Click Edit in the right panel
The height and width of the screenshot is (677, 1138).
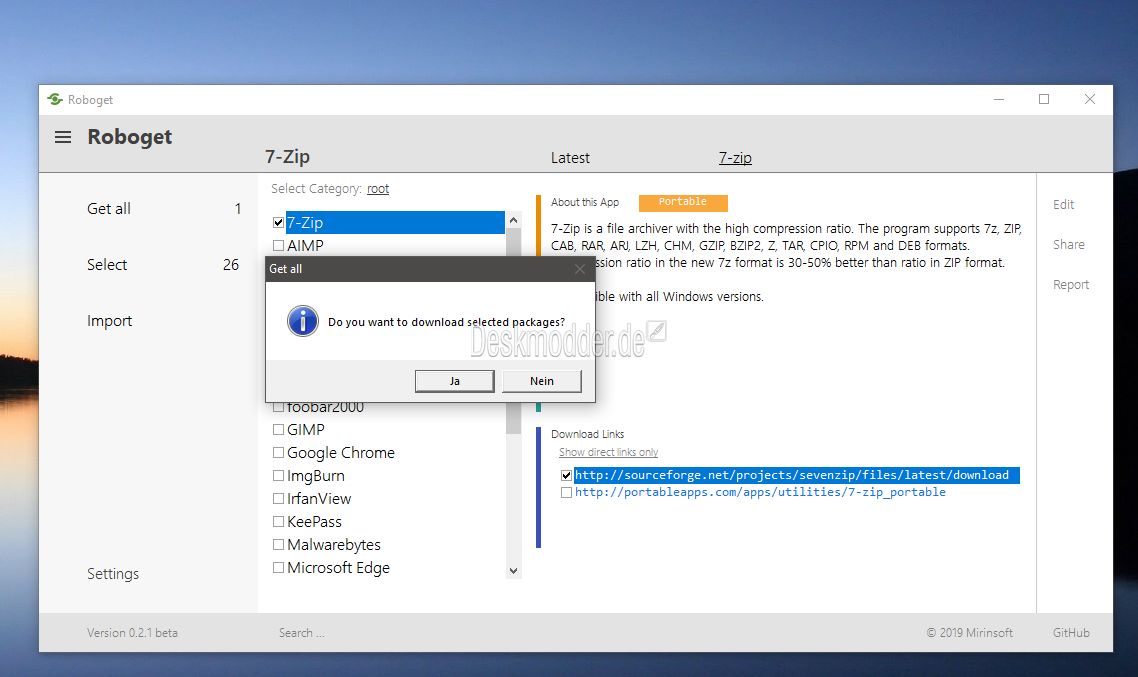click(1063, 205)
